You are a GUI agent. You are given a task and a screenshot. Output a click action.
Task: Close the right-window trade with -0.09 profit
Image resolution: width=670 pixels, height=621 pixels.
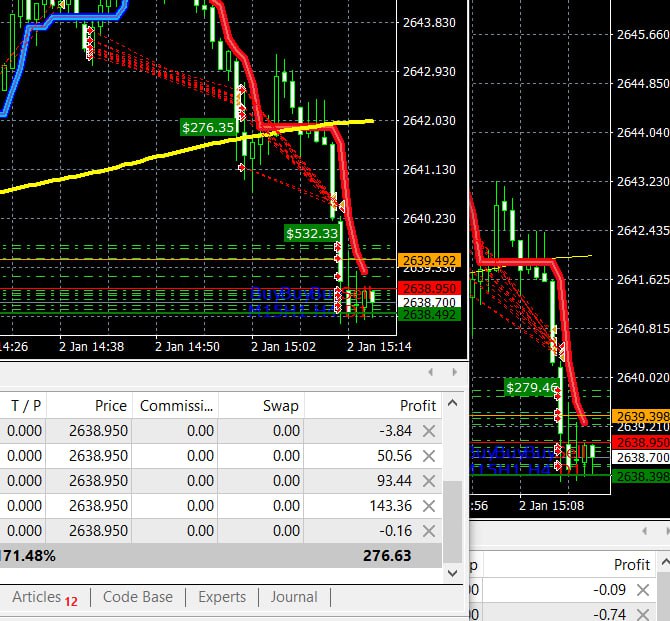(x=643, y=590)
